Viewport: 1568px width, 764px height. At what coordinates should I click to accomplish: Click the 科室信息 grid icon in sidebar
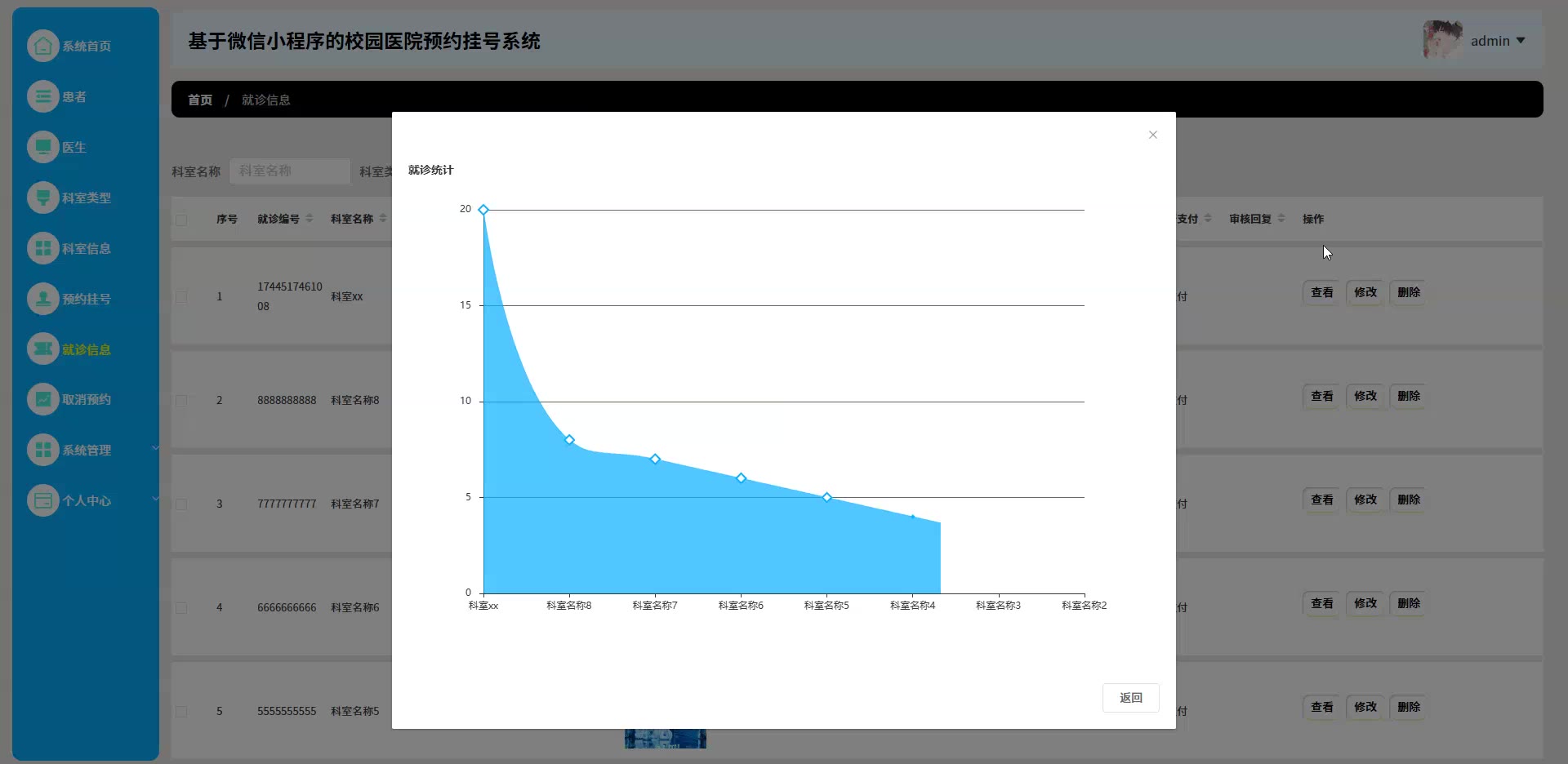pos(43,248)
